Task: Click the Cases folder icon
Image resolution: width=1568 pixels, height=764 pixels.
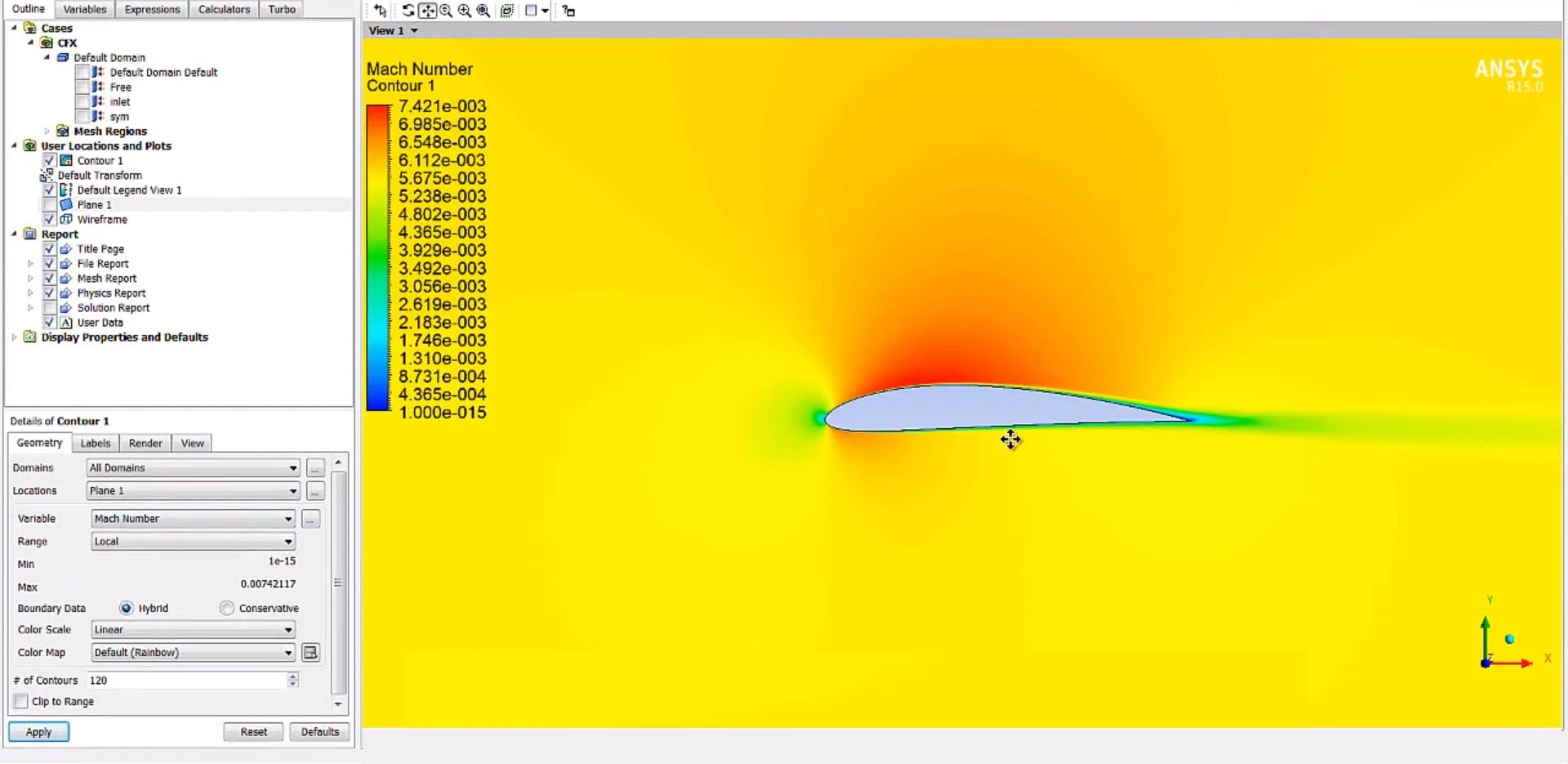Action: click(x=30, y=28)
